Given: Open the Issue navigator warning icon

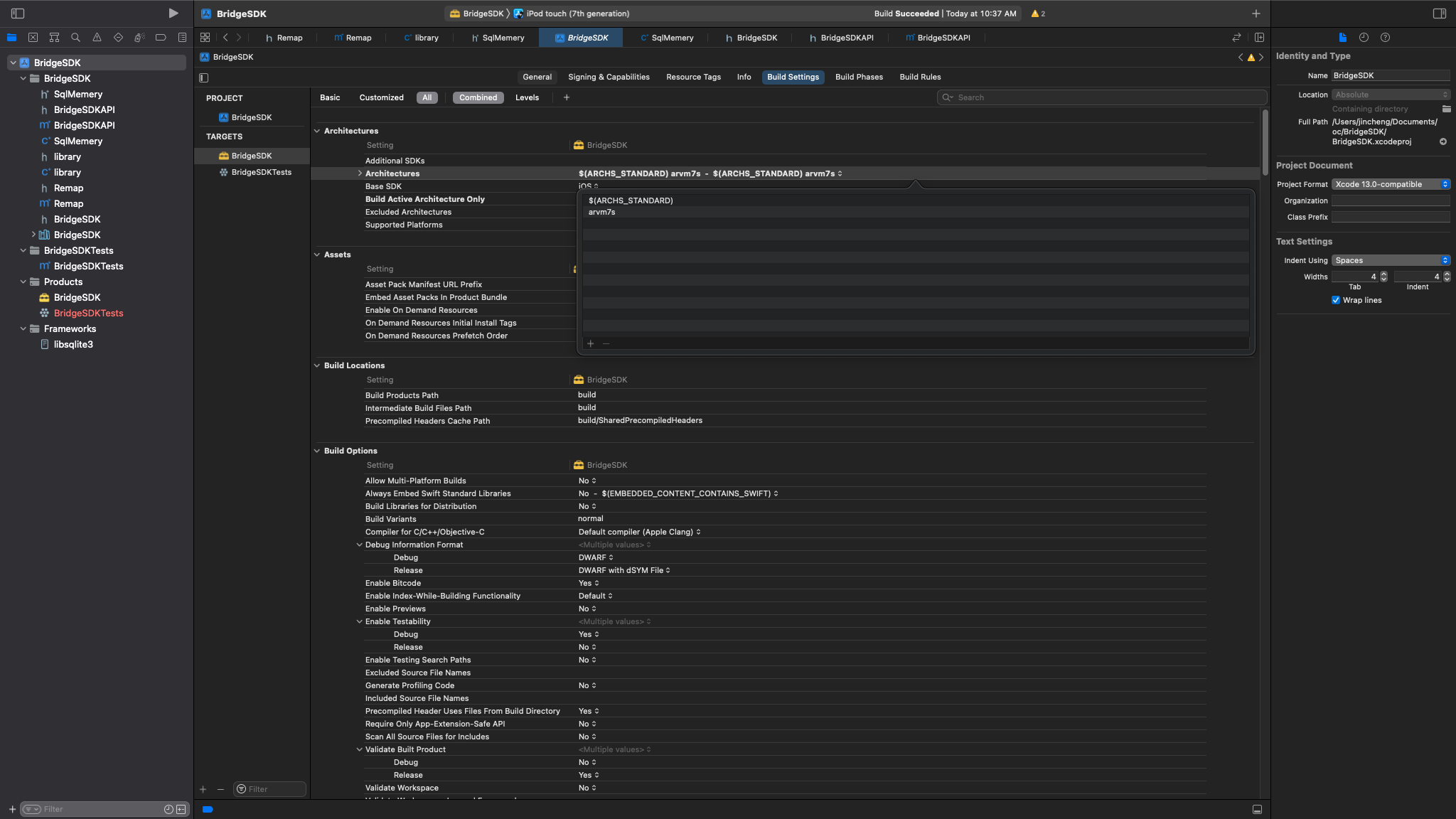Looking at the screenshot, I should click(97, 38).
